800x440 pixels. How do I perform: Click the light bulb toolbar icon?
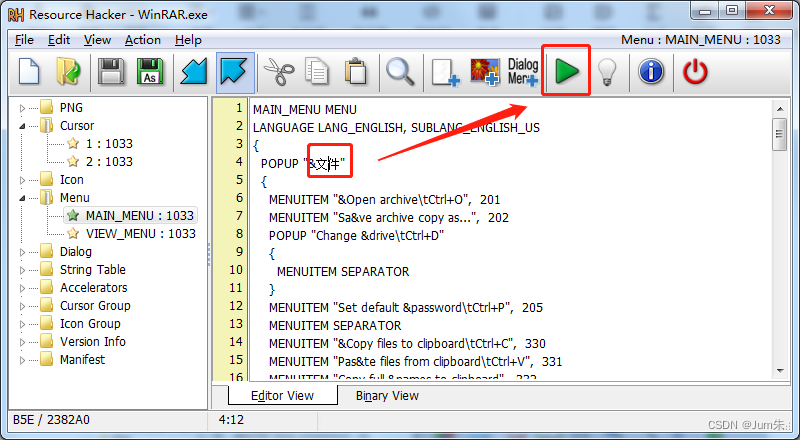click(607, 71)
